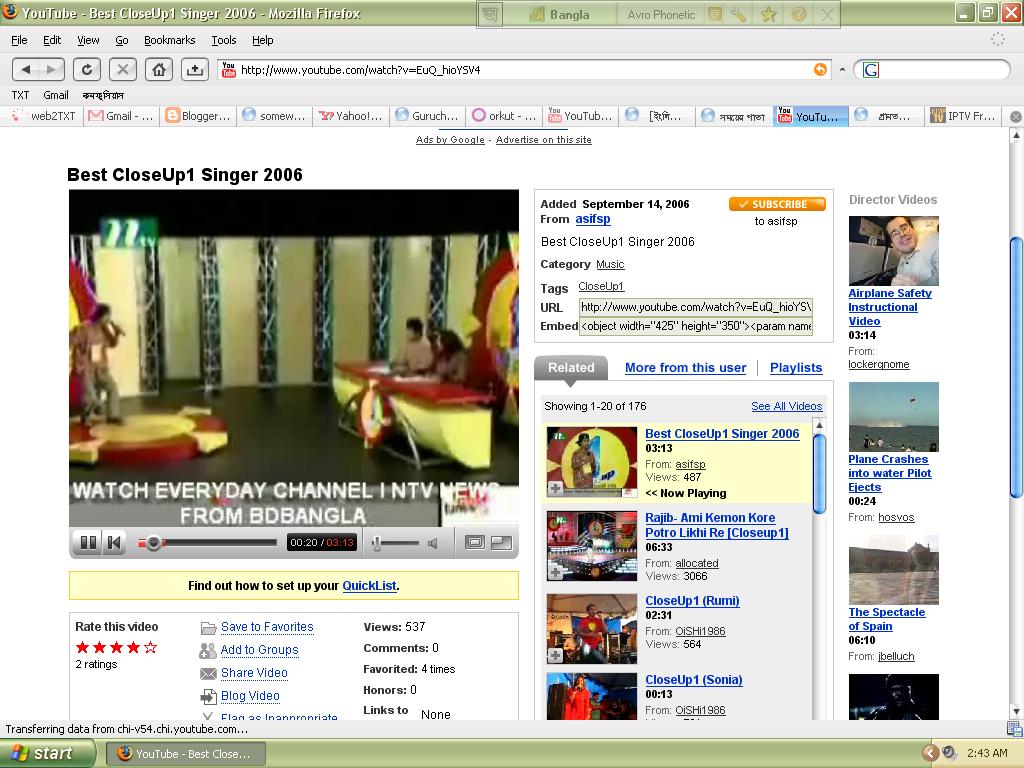Reload the page with the refresh icon

(87, 69)
